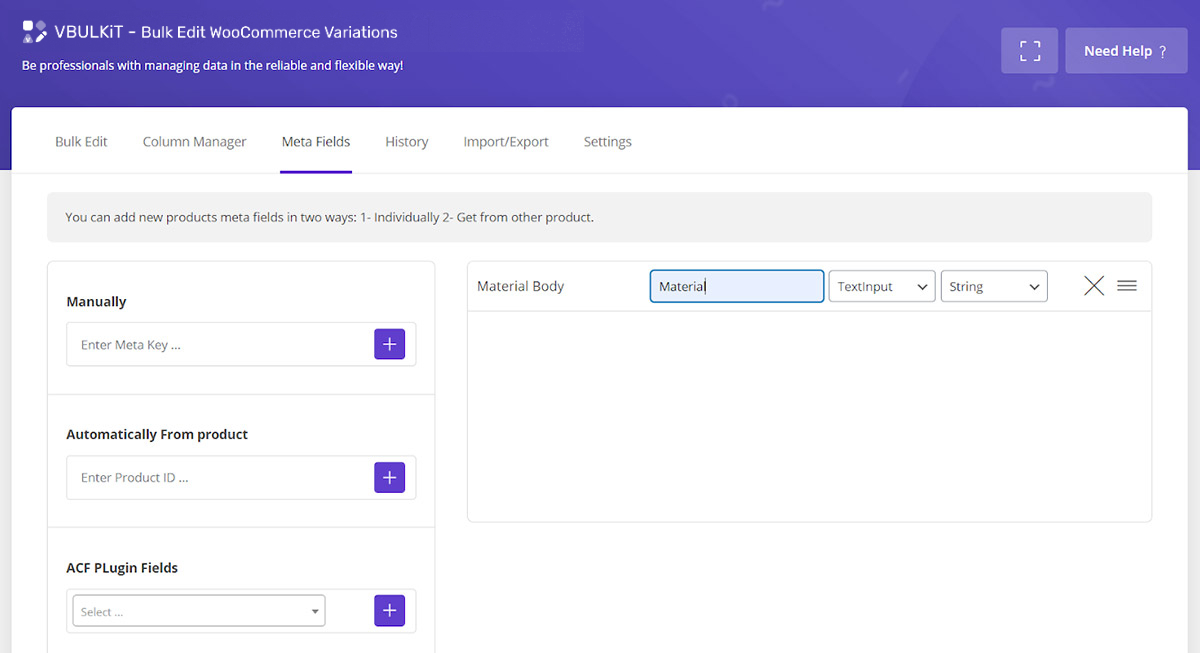The height and width of the screenshot is (653, 1200).
Task: Switch to the Bulk Edit tab
Action: click(x=81, y=142)
